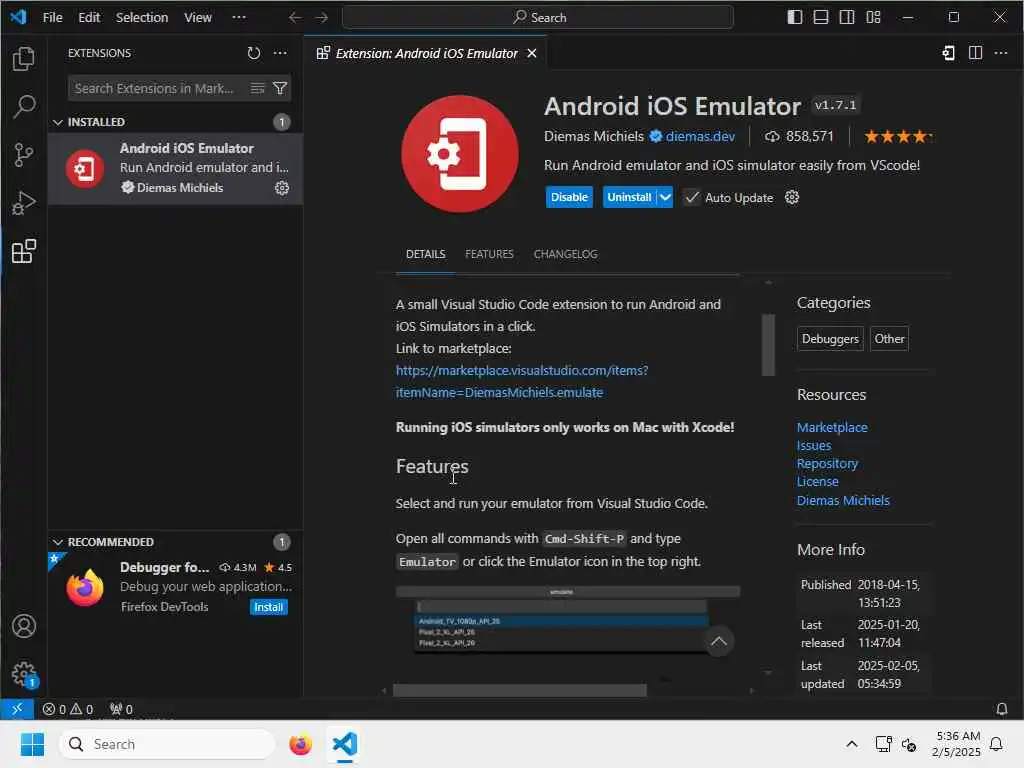Open the Run and Debug view

click(x=24, y=203)
